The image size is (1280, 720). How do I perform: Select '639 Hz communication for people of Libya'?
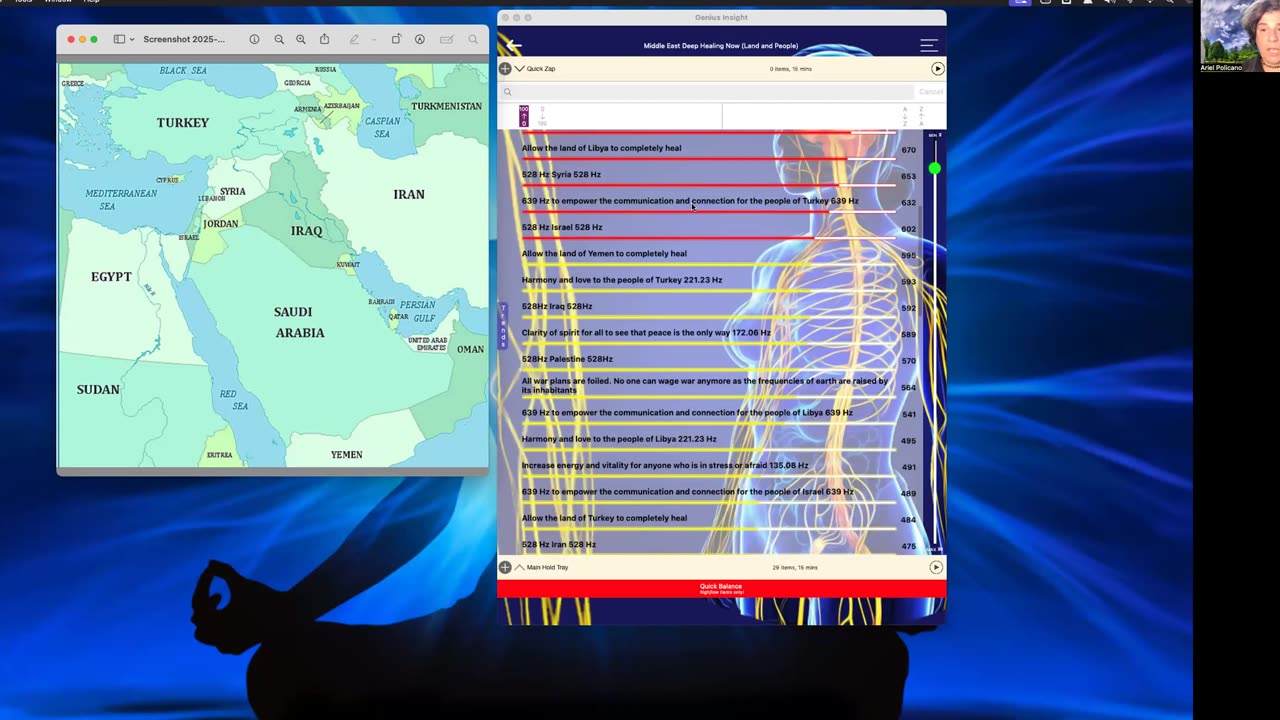(687, 413)
